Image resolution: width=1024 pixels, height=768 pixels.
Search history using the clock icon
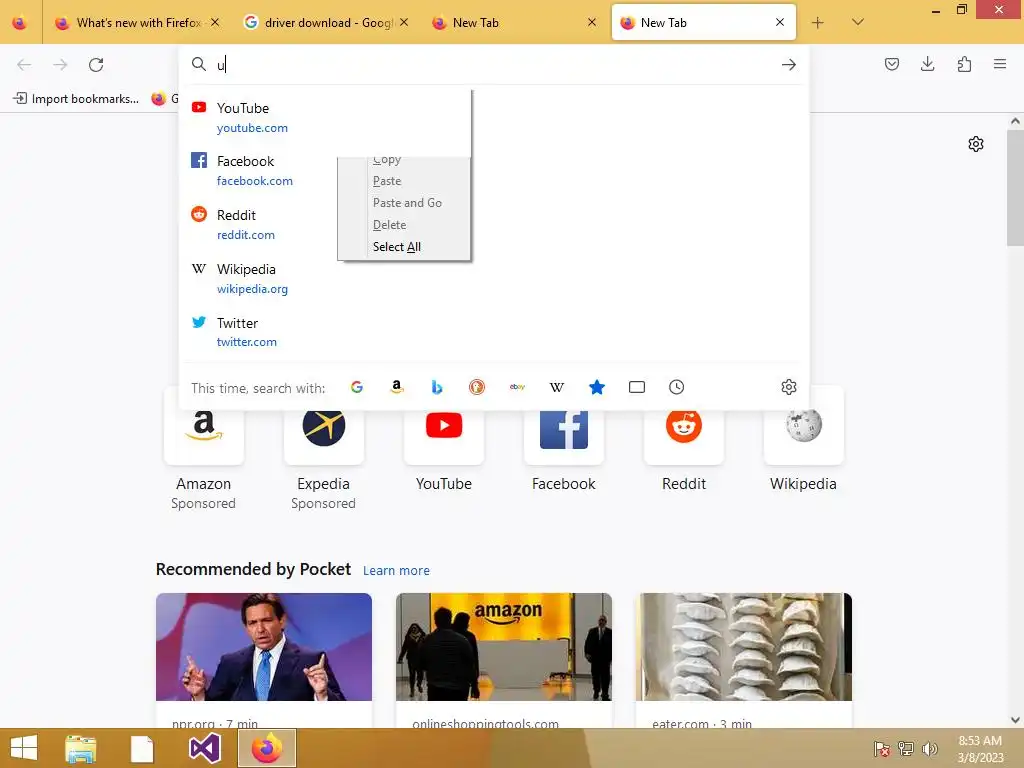point(677,387)
